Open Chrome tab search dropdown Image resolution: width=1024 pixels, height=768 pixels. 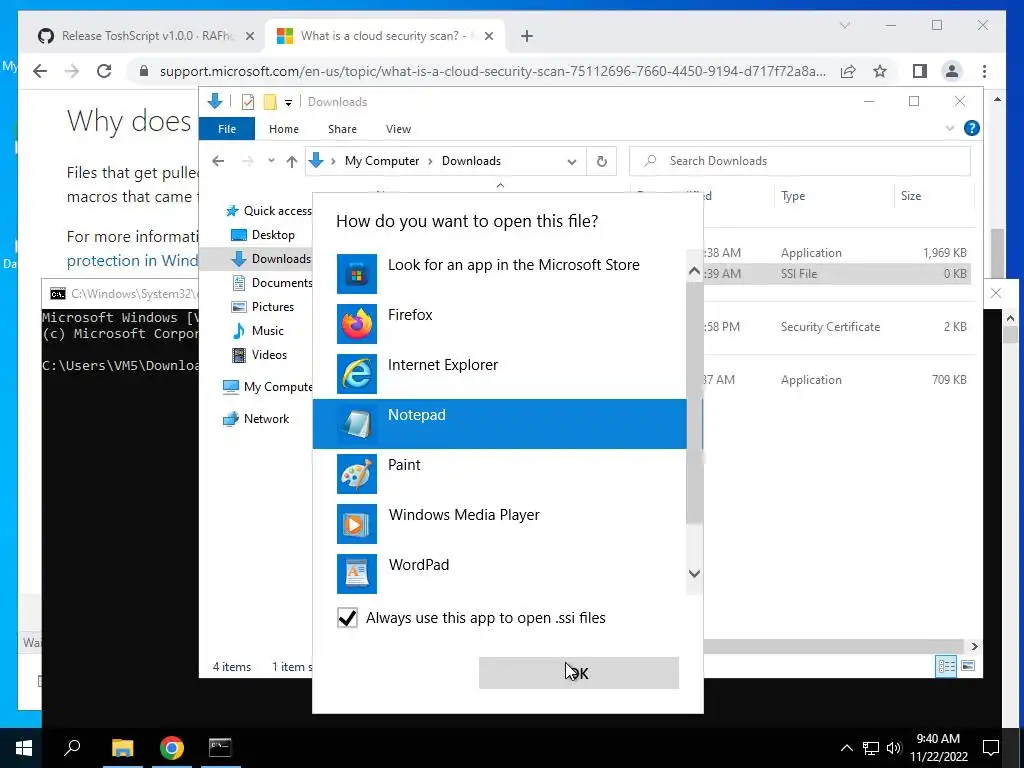(845, 25)
